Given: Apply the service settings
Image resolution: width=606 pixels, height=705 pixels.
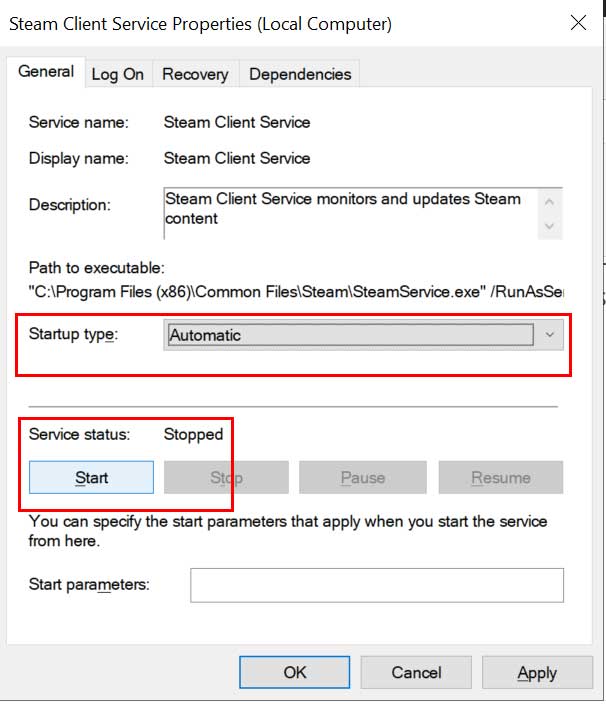Looking at the screenshot, I should click(537, 672).
